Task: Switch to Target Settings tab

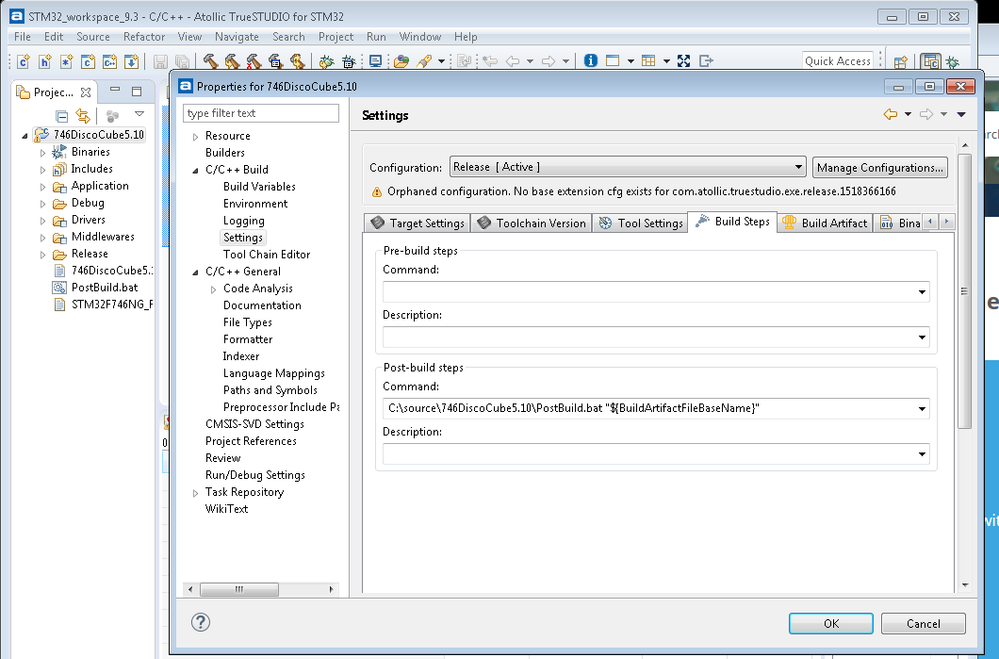Action: [418, 223]
